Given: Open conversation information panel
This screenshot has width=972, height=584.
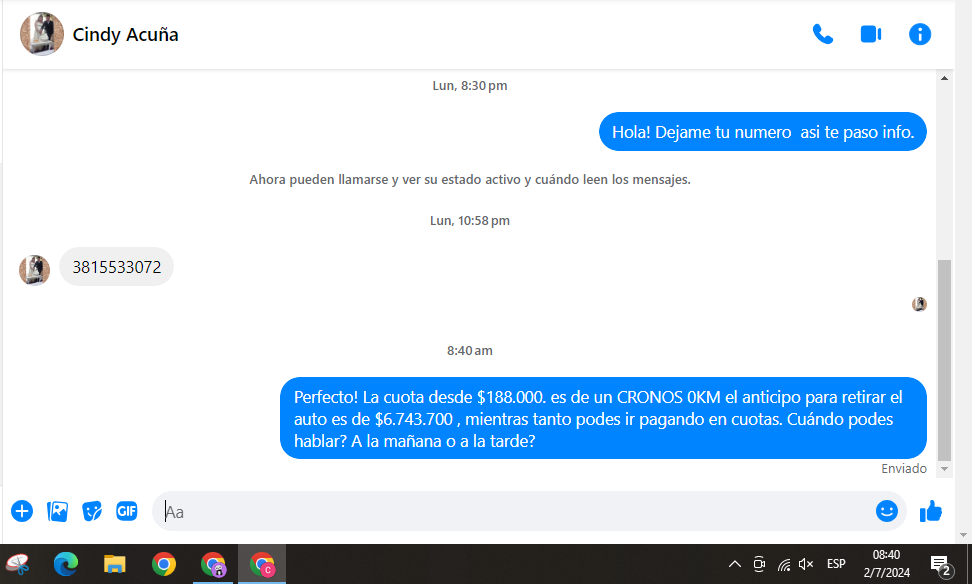Looking at the screenshot, I should [919, 34].
